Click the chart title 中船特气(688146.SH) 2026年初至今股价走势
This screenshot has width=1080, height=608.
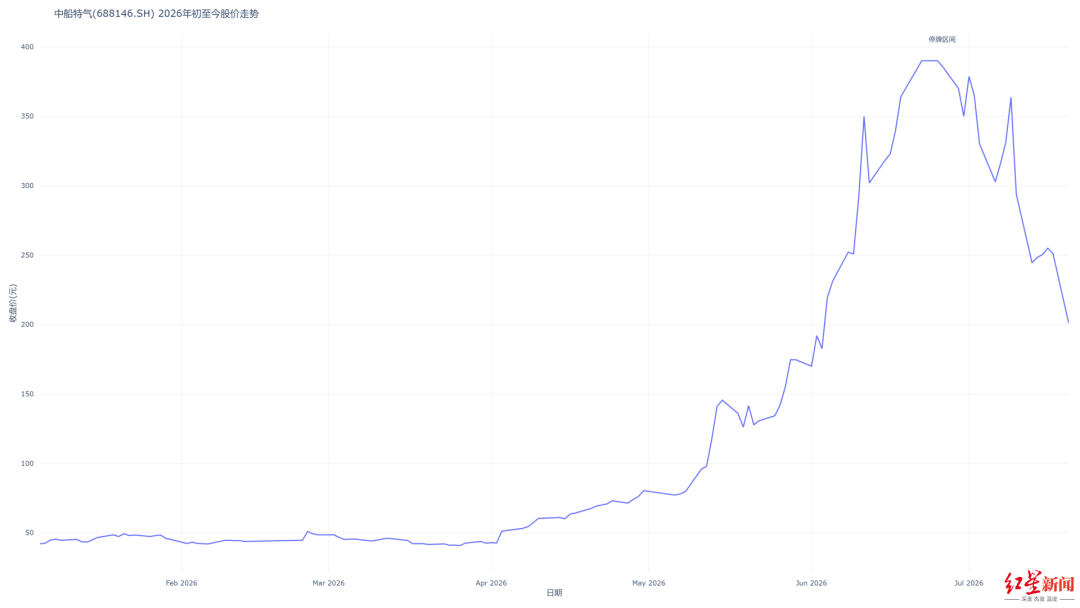click(156, 14)
